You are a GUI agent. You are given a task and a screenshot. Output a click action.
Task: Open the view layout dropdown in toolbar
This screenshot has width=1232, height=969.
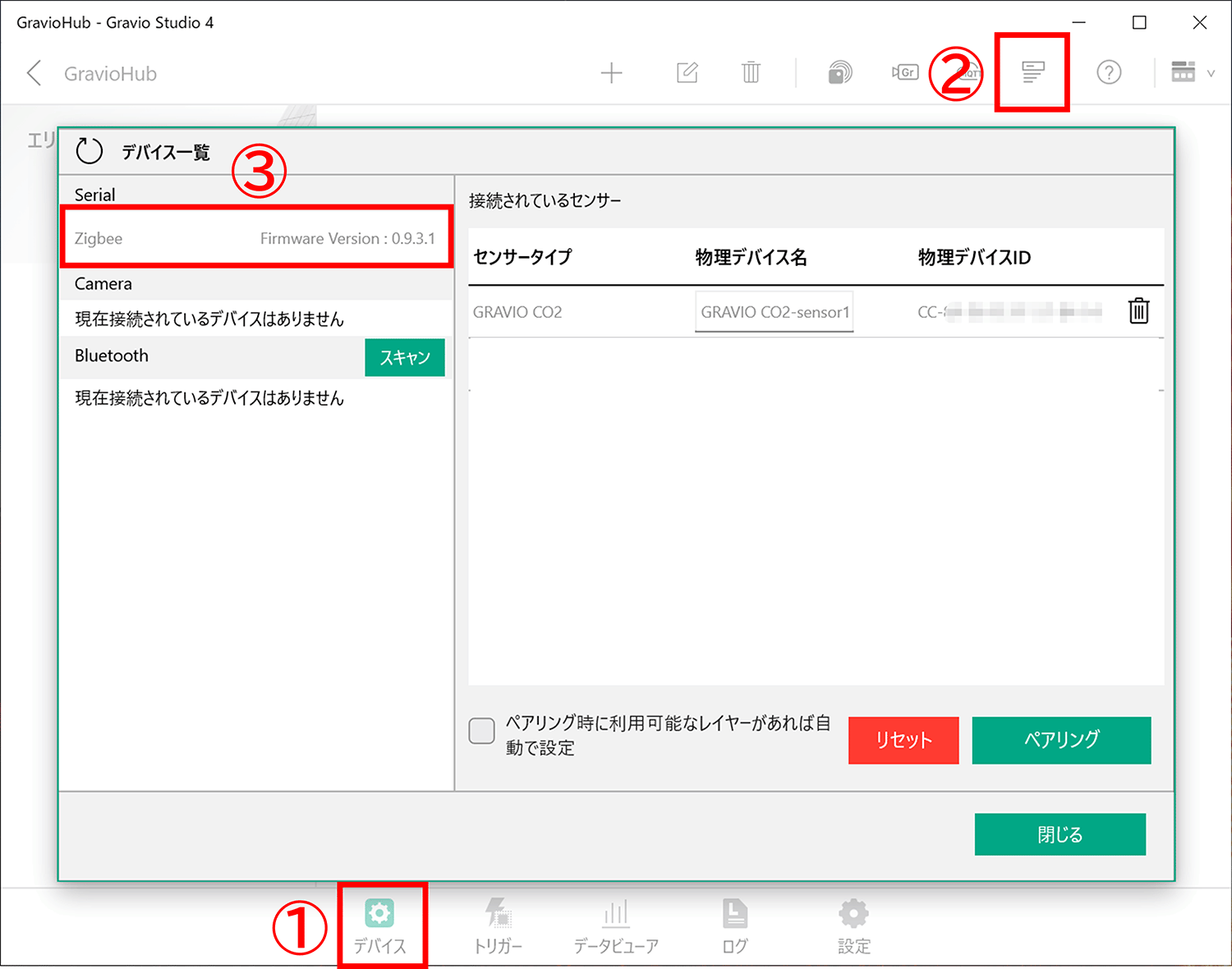coord(1192,72)
